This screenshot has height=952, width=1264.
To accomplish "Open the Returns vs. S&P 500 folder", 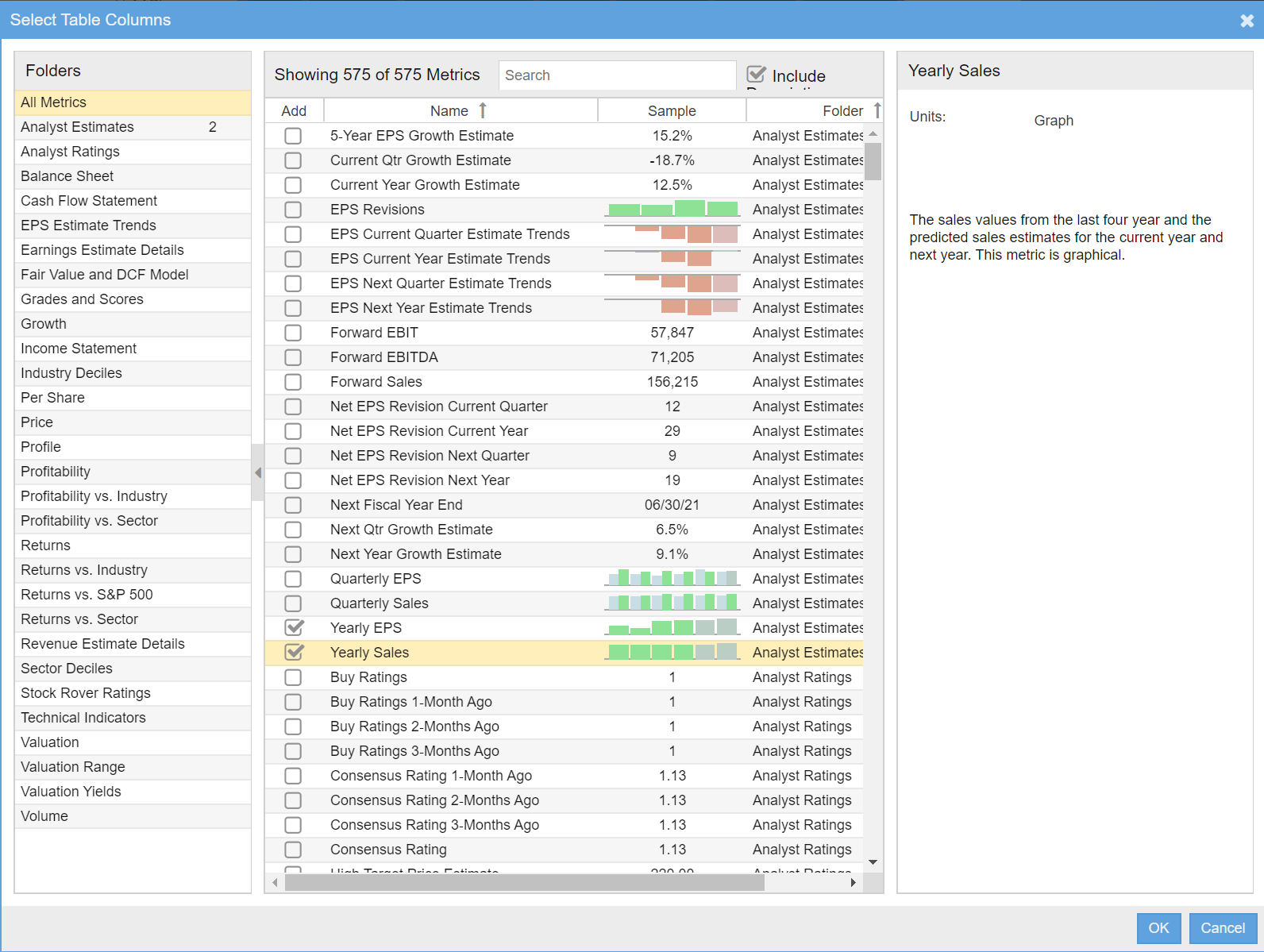I will click(133, 595).
